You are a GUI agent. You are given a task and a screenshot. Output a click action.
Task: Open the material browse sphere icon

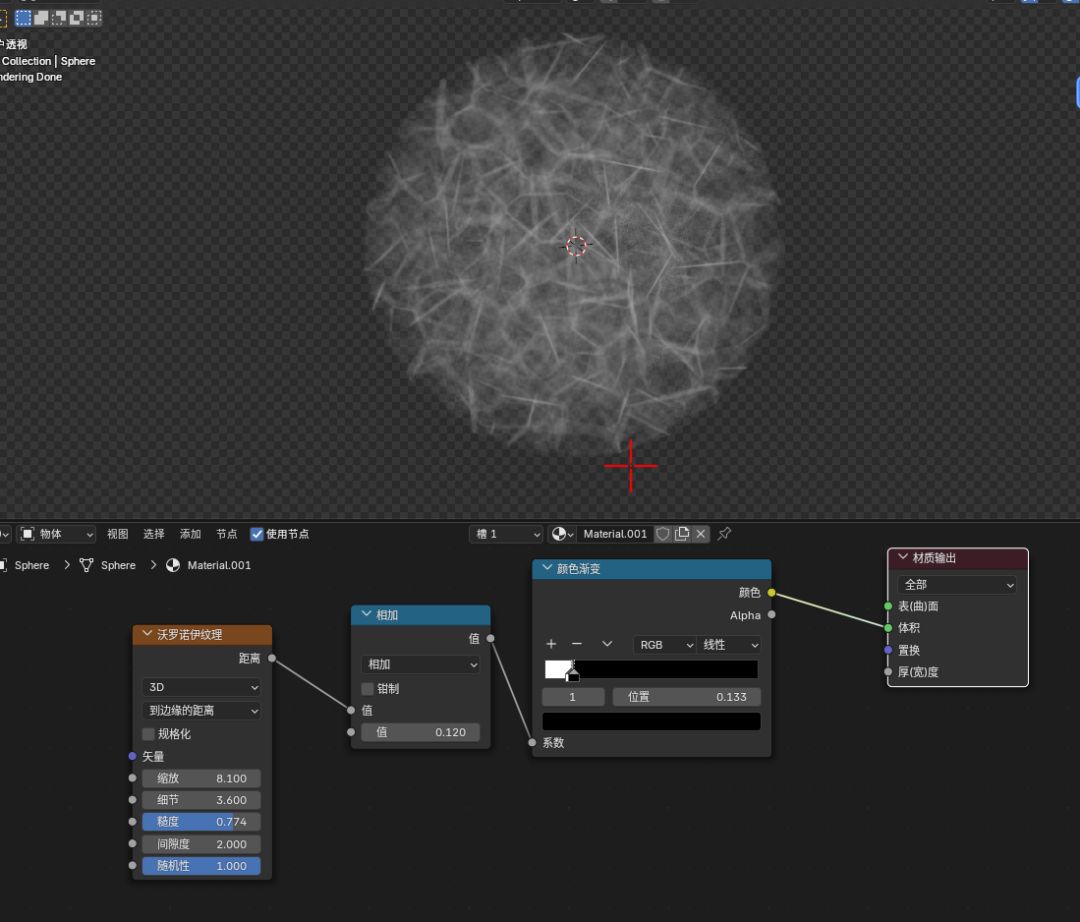point(562,534)
